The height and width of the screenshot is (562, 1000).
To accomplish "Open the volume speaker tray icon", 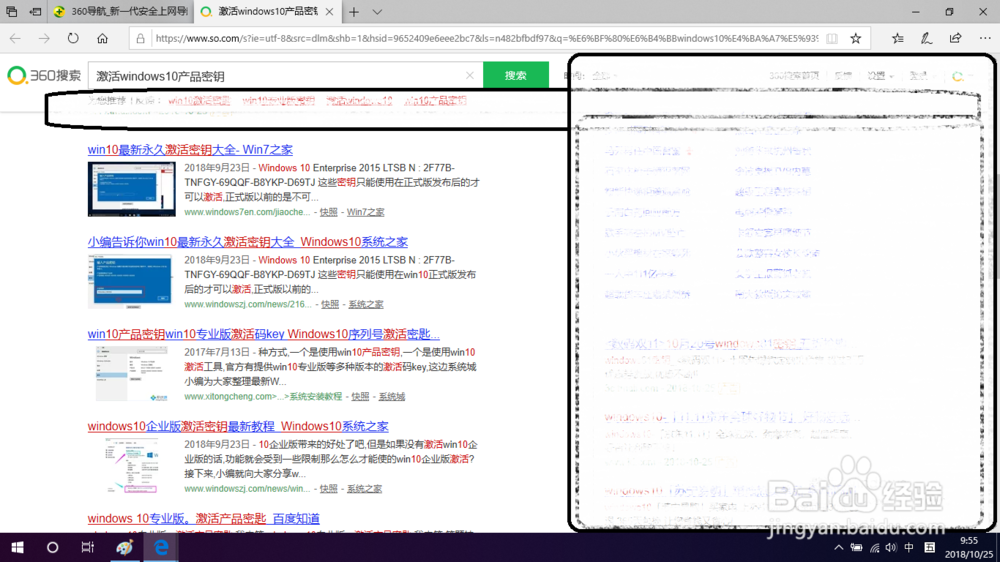I will click(x=891, y=547).
